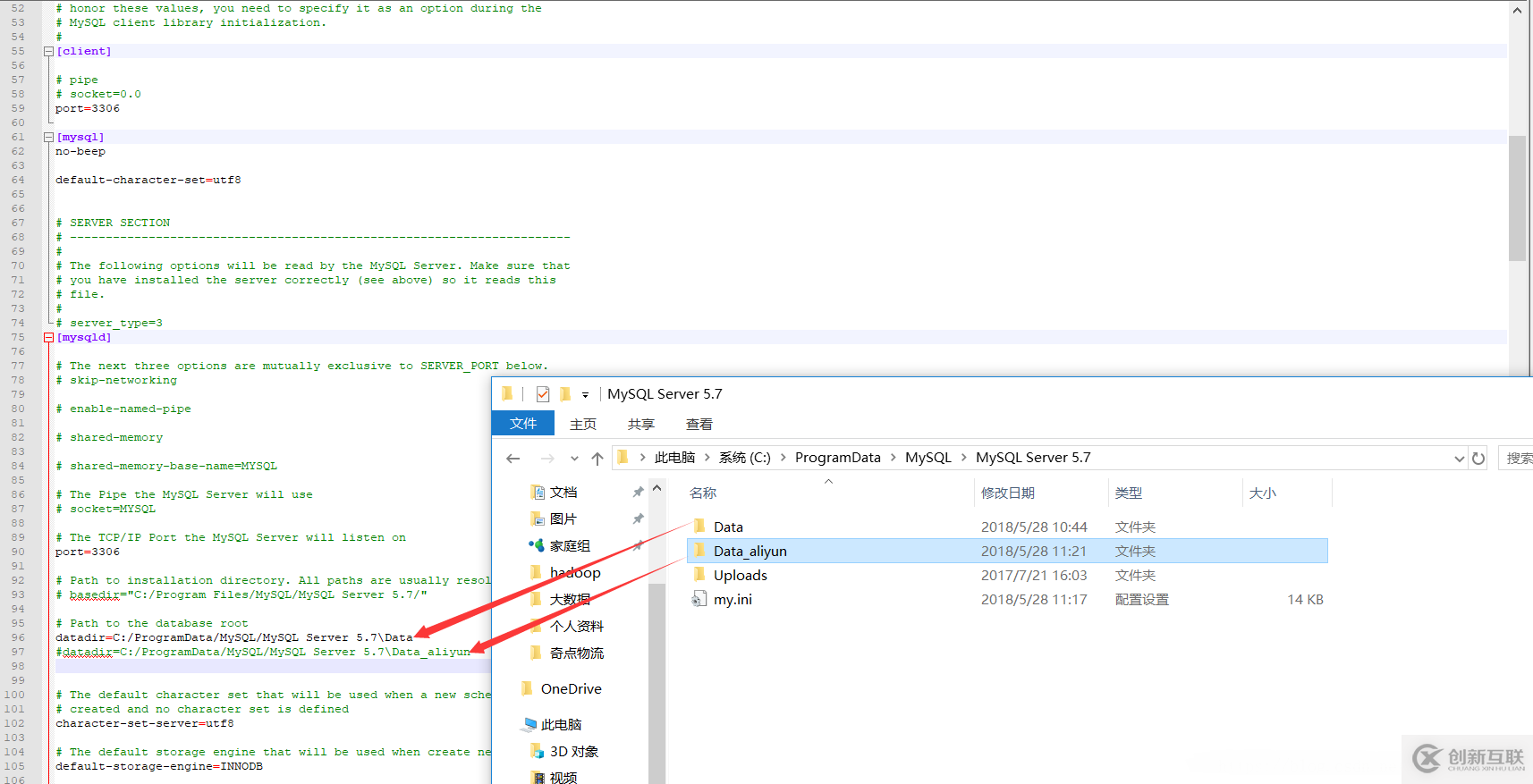Click the Uploads folder icon
Screen dimensions: 1533x784
[699, 575]
